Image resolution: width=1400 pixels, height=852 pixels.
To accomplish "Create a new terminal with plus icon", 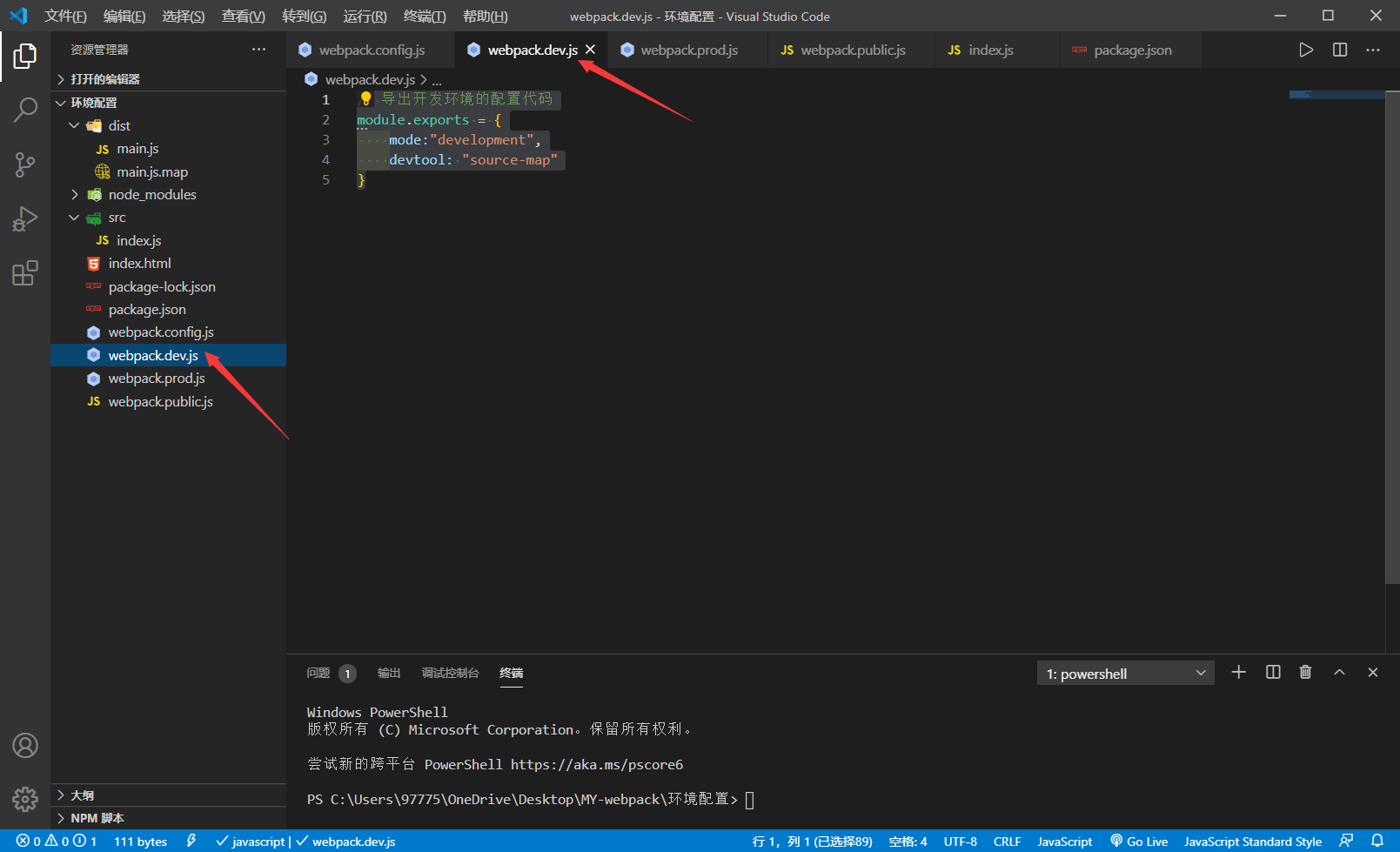I will pyautogui.click(x=1239, y=673).
